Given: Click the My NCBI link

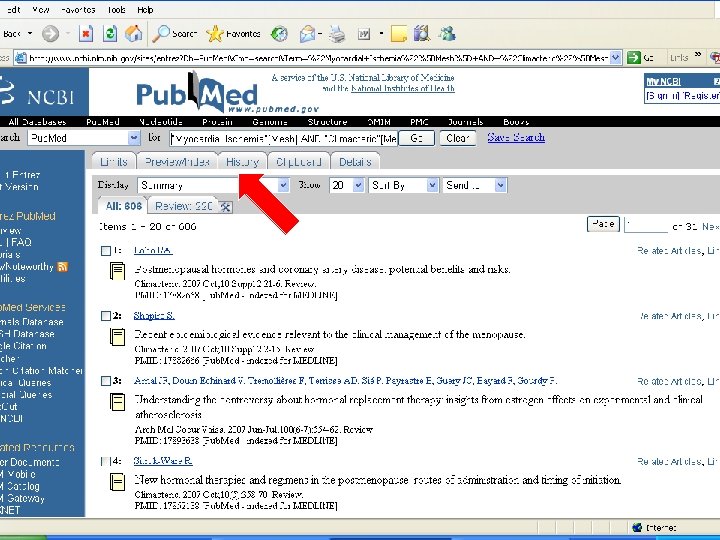Looking at the screenshot, I should 664,82.
